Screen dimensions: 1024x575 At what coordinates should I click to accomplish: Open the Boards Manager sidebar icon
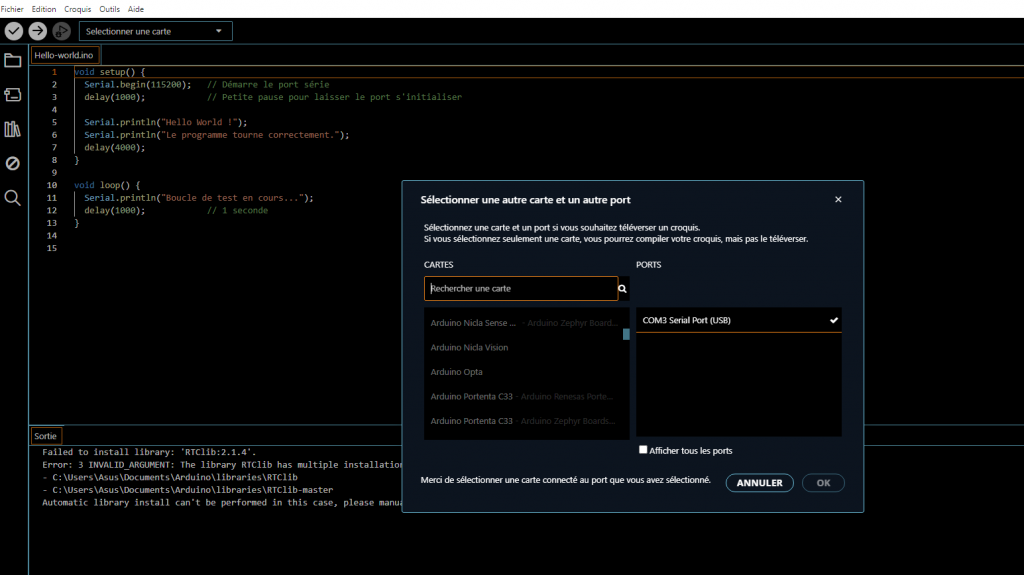coord(12,95)
